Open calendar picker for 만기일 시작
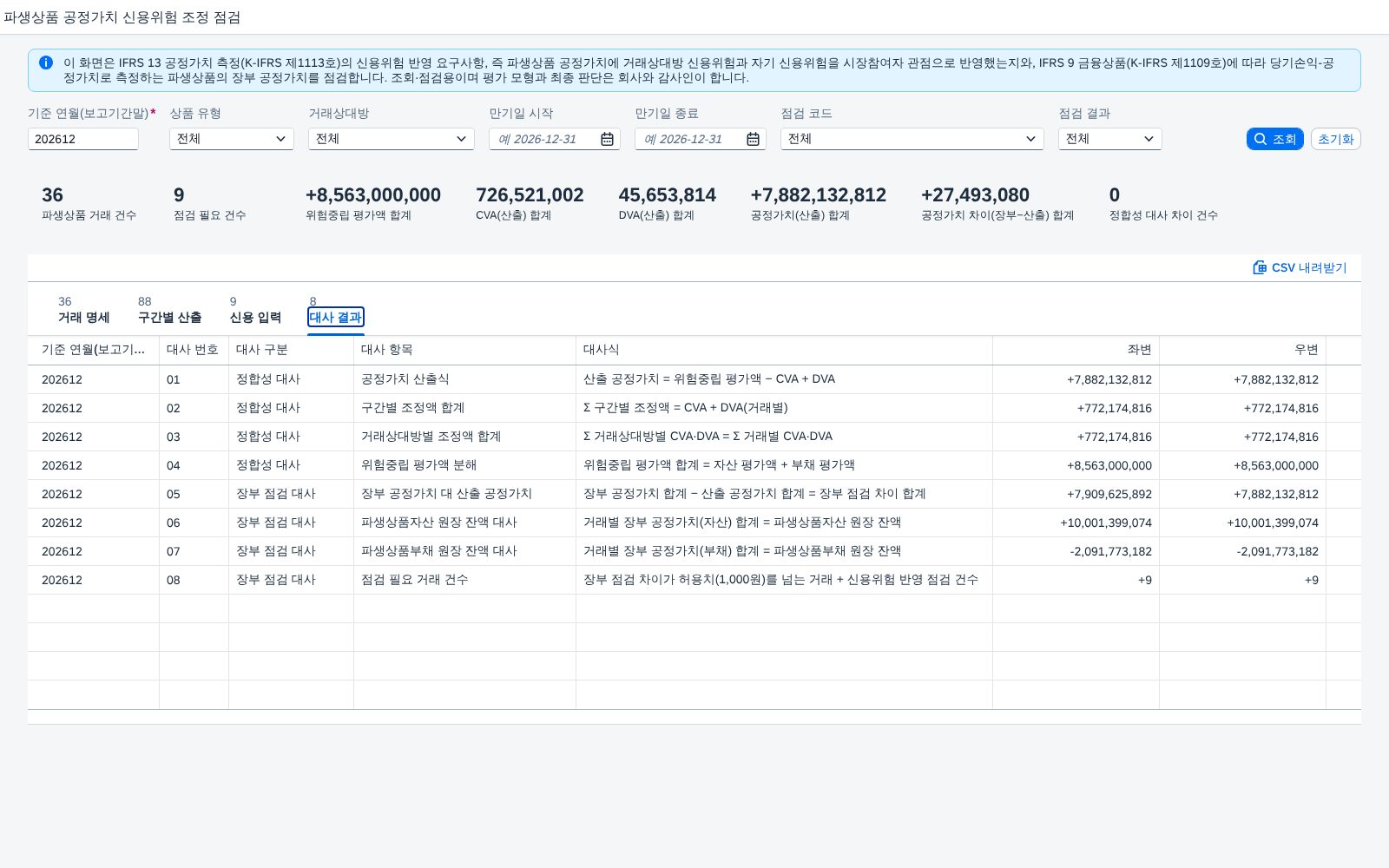Image resolution: width=1389 pixels, height=868 pixels. tap(608, 139)
